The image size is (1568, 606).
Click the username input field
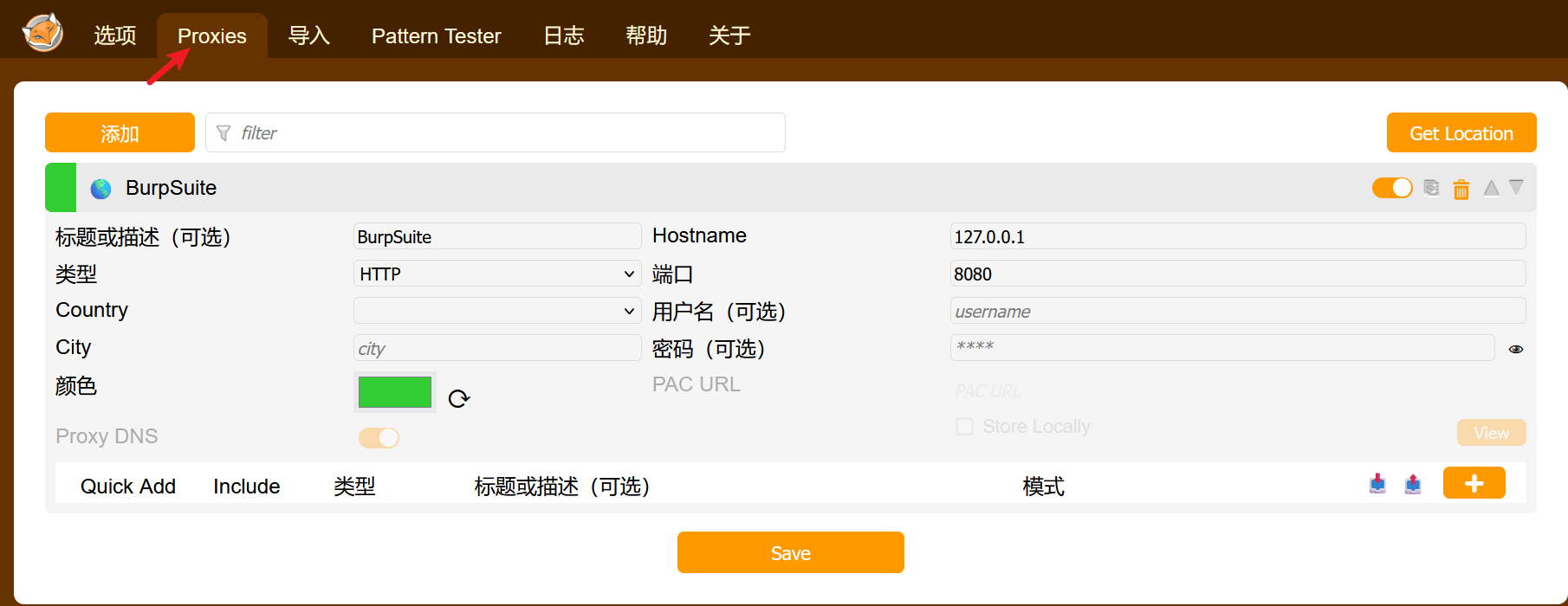pos(1238,311)
